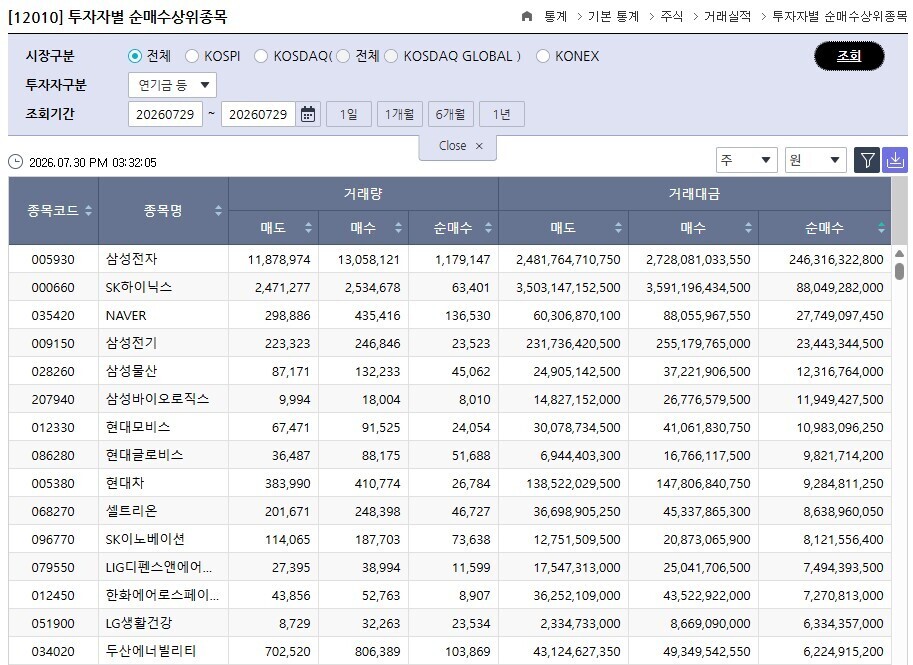Select KOSDAQ market radio button
Viewport: 913px width, 665px height.
(261, 56)
